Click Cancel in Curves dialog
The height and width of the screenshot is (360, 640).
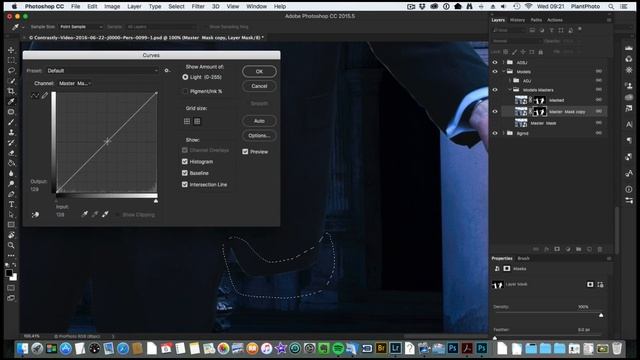[259, 86]
